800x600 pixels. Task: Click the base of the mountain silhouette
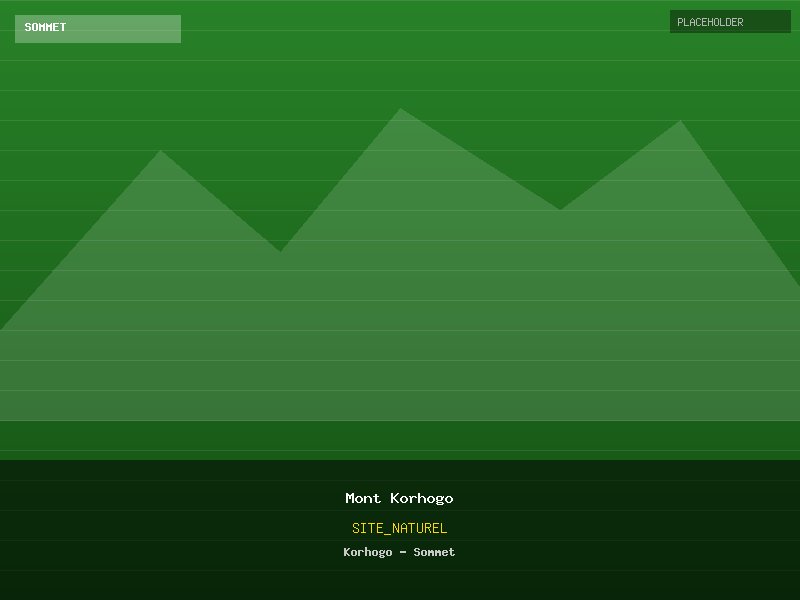coord(400,405)
